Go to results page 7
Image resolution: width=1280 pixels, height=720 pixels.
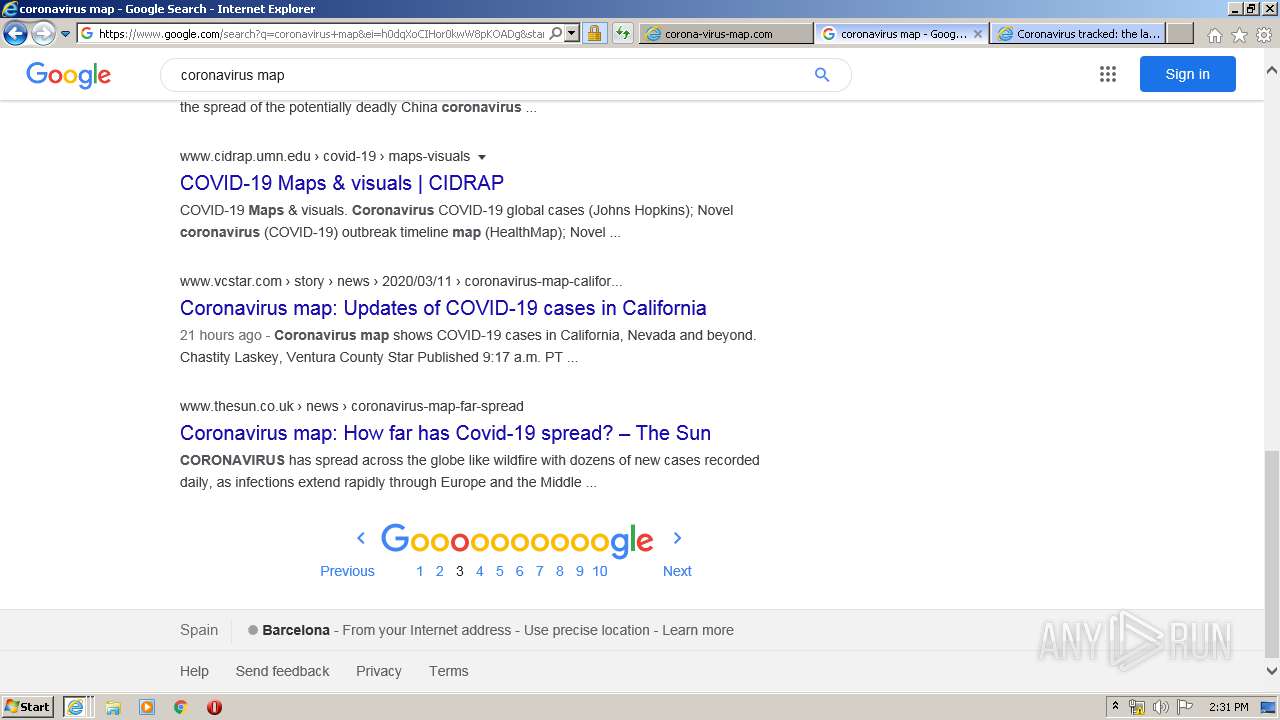pos(539,571)
